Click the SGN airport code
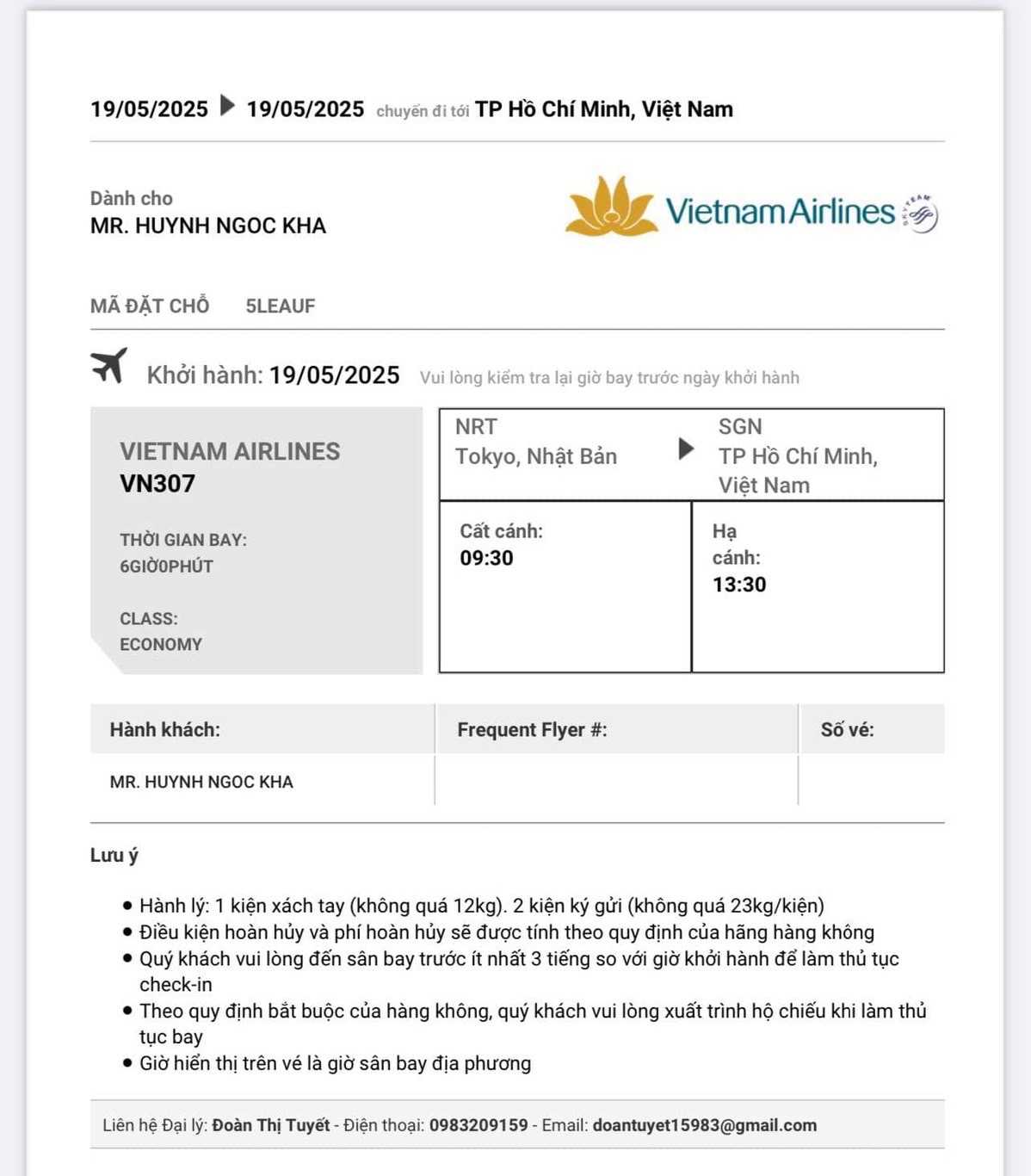1031x1176 pixels. point(740,427)
